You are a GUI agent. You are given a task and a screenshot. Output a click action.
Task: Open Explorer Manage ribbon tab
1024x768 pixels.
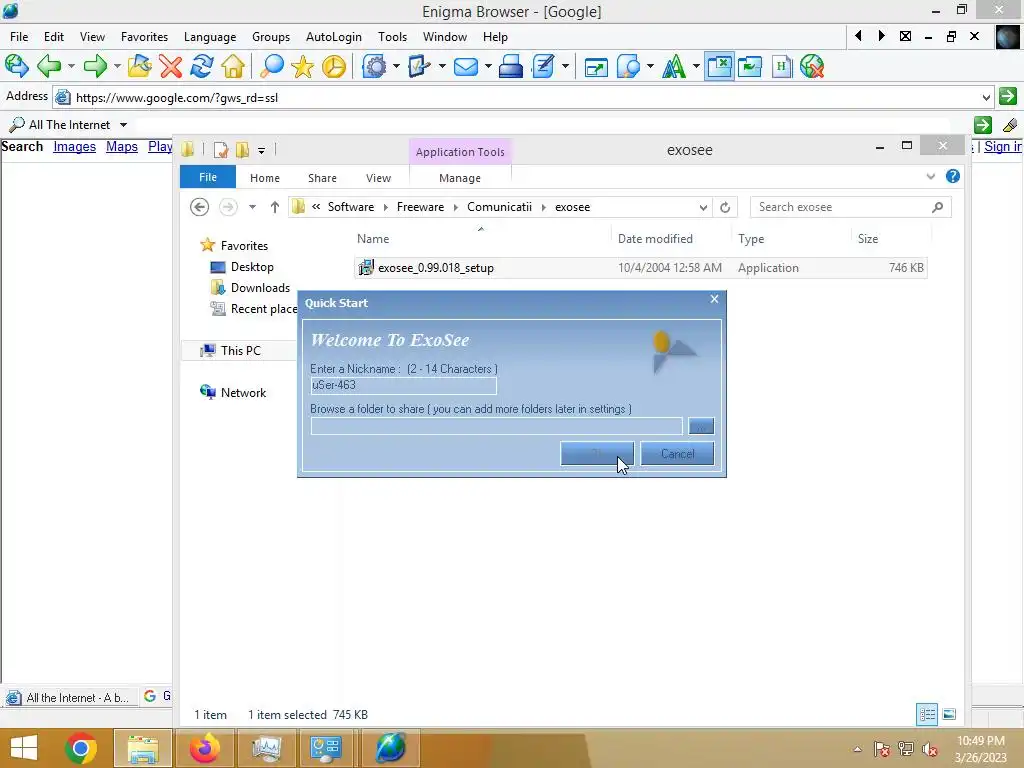click(x=460, y=178)
